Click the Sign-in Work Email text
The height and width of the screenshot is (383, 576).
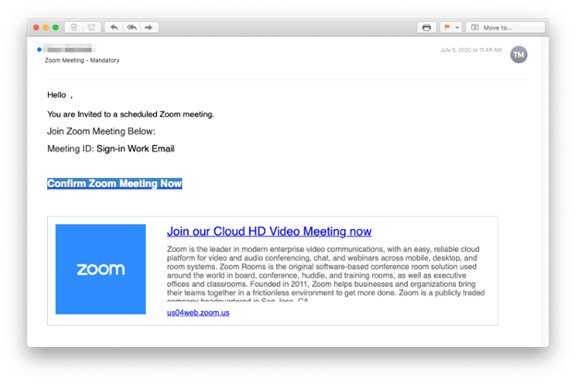tap(136, 149)
